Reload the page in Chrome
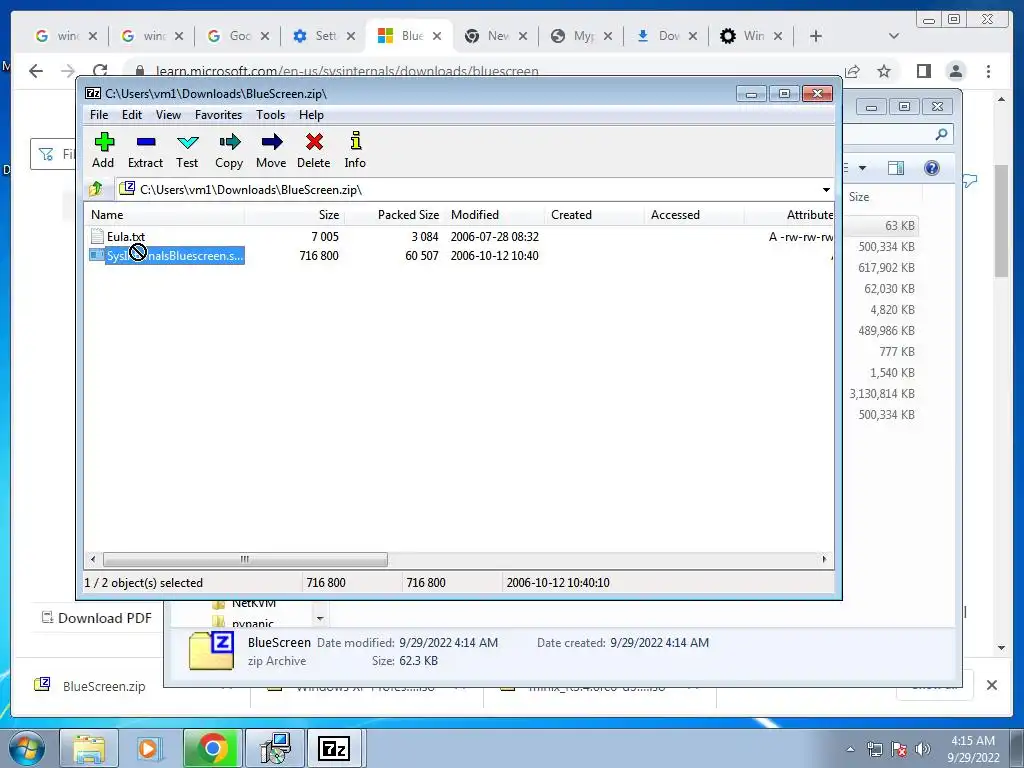 coord(100,71)
